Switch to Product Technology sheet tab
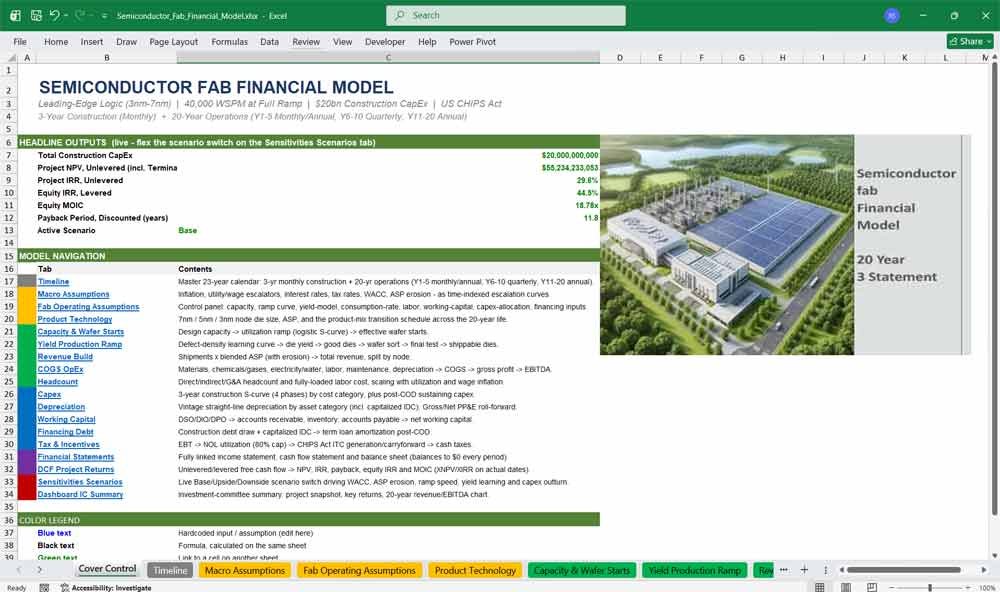The width and height of the screenshot is (1000, 592). [x=475, y=570]
